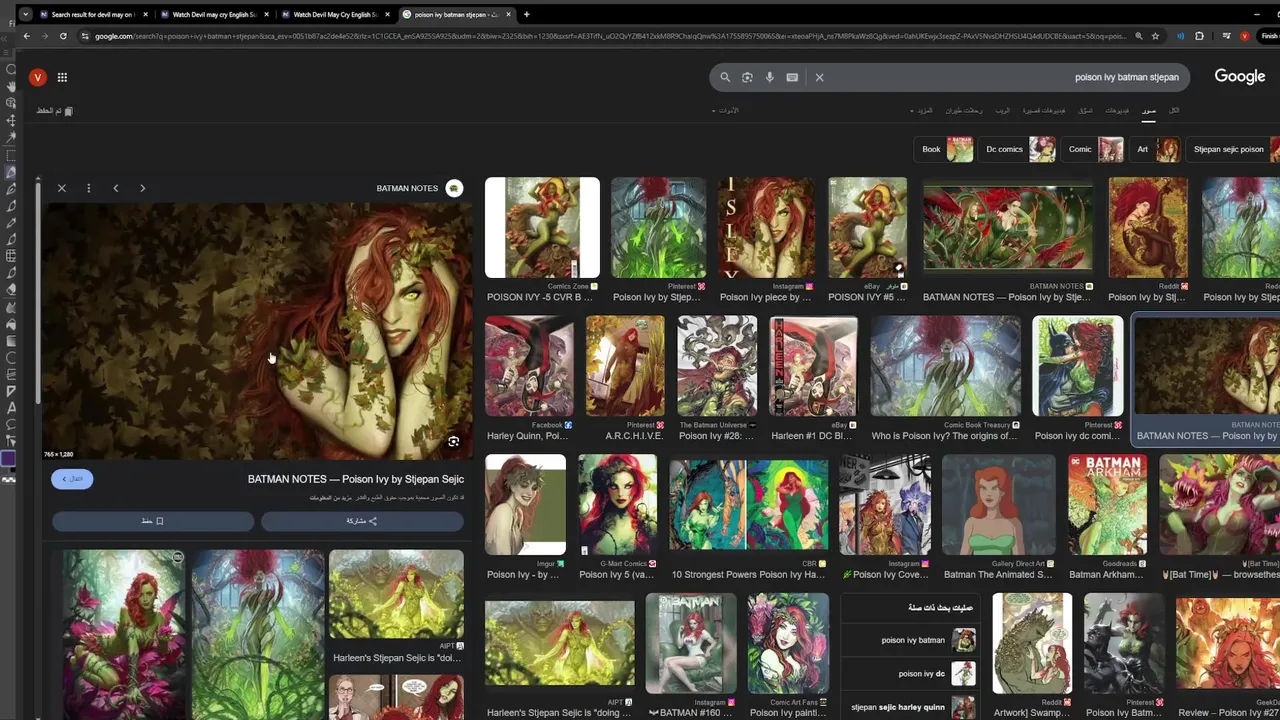
Task: Open search by image camera icon
Action: [747, 77]
